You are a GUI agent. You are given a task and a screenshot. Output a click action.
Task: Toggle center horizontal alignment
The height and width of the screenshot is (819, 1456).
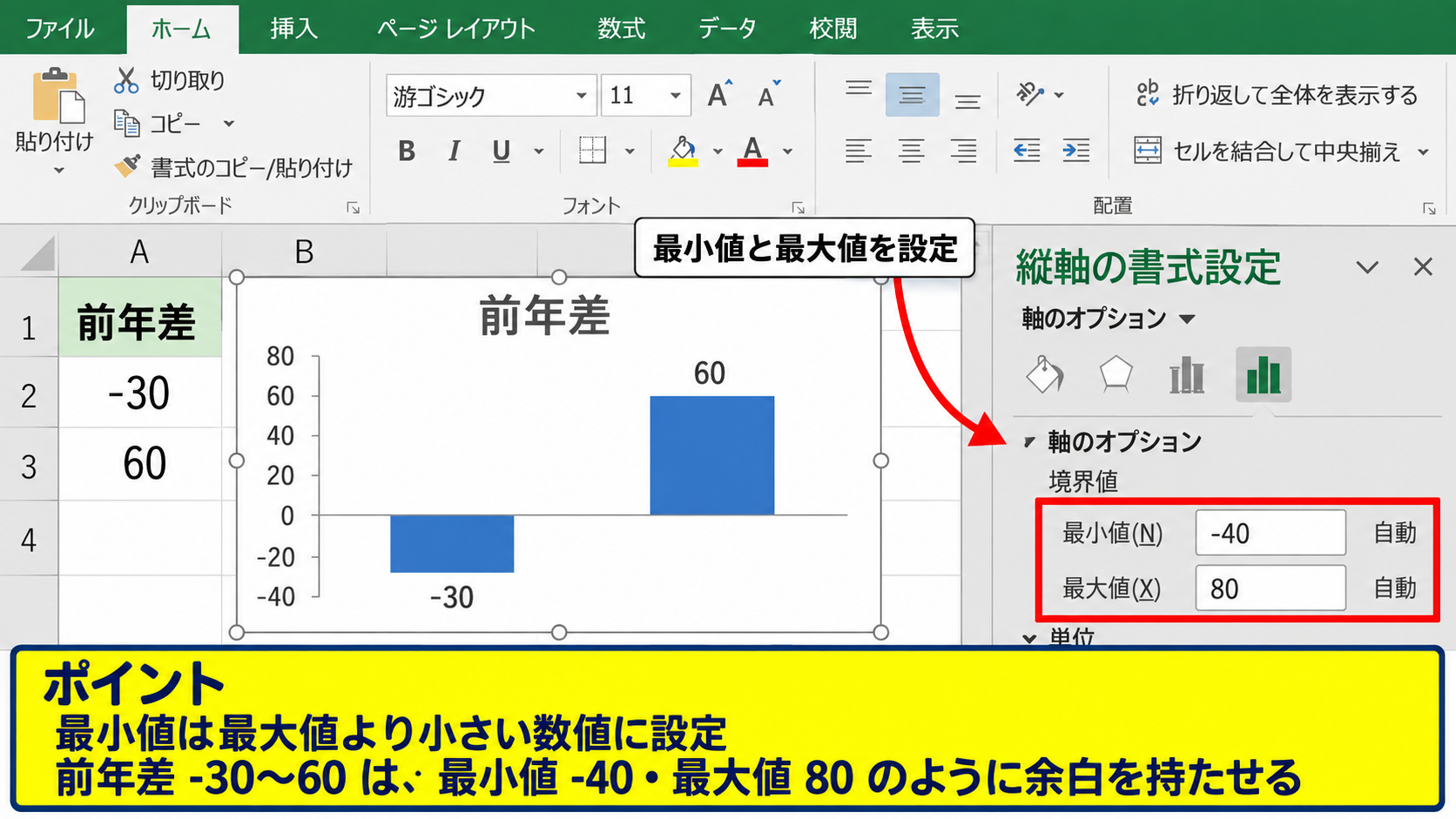click(911, 151)
